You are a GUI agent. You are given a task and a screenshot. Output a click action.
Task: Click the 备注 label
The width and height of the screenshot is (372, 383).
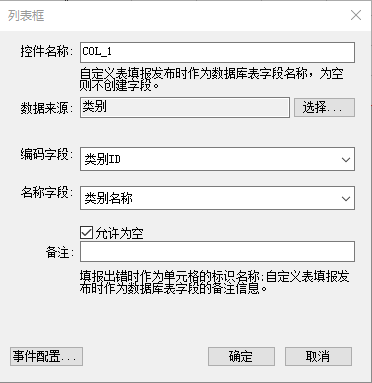pos(59,253)
